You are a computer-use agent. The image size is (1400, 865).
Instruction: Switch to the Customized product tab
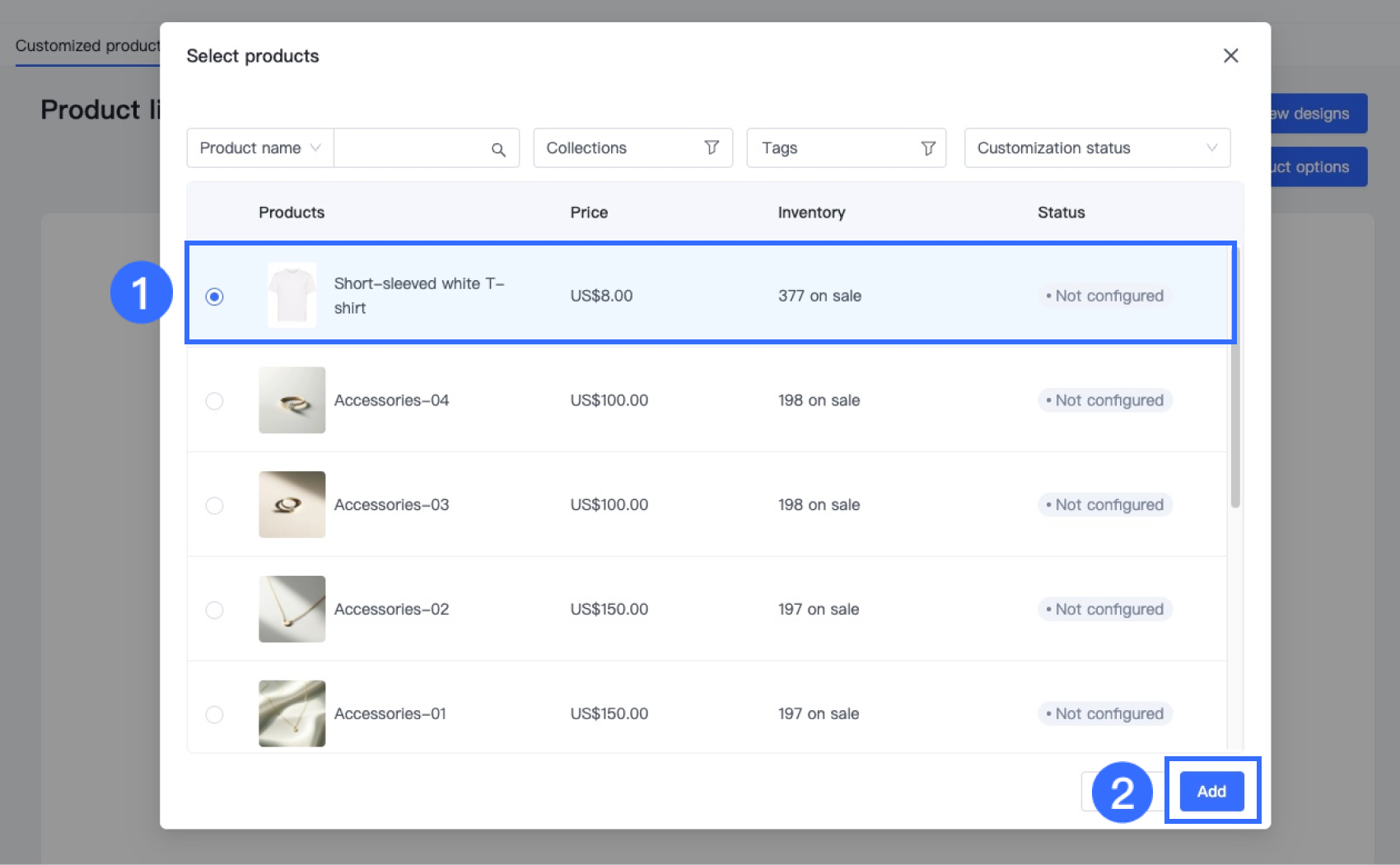[87, 46]
